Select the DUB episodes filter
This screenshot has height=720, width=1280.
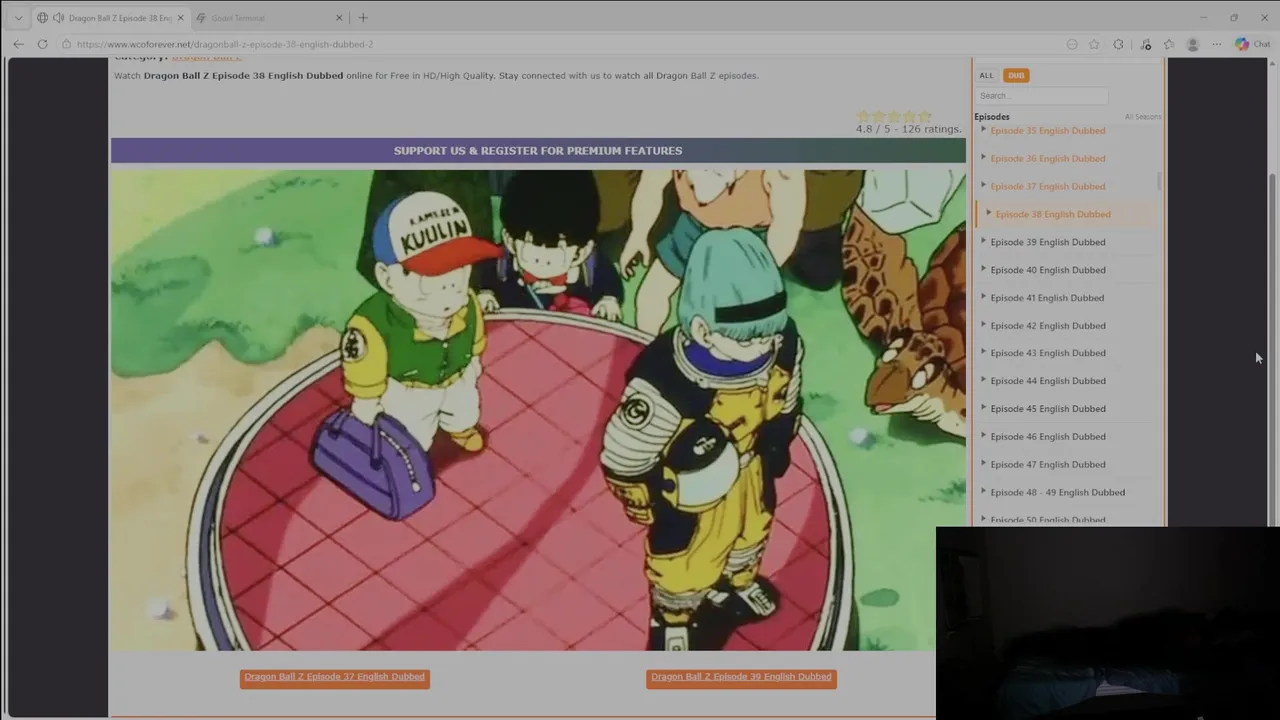click(x=1016, y=75)
